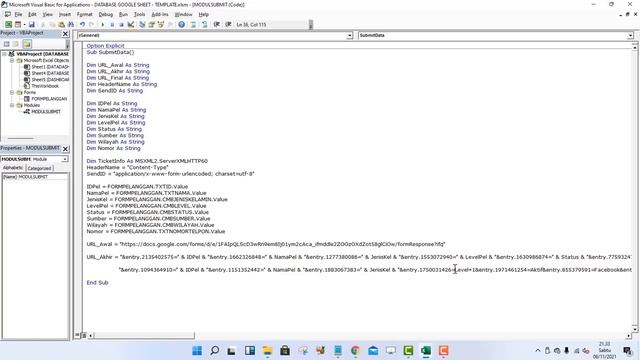Collapse the Microsoft Excel Objects folder
Screen dimensions: 640x360
12,60
